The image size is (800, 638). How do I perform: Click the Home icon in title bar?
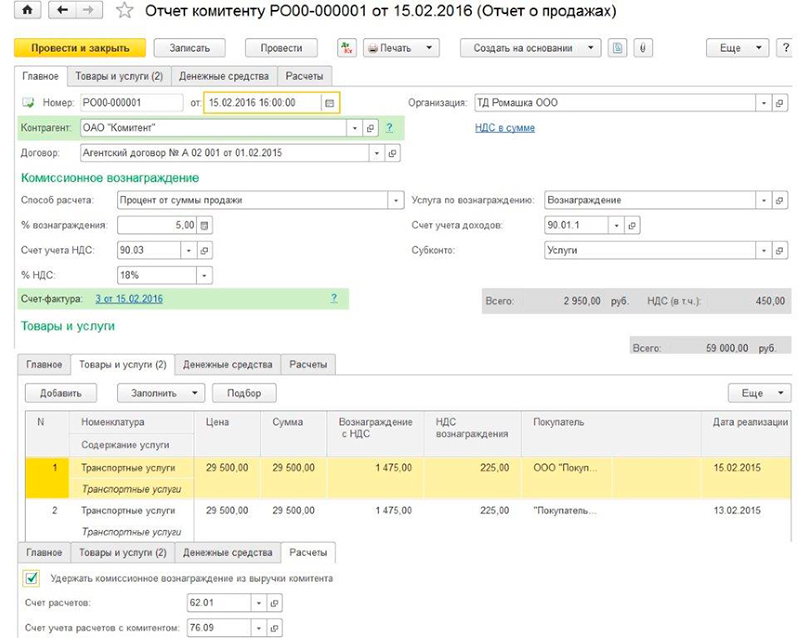(27, 12)
